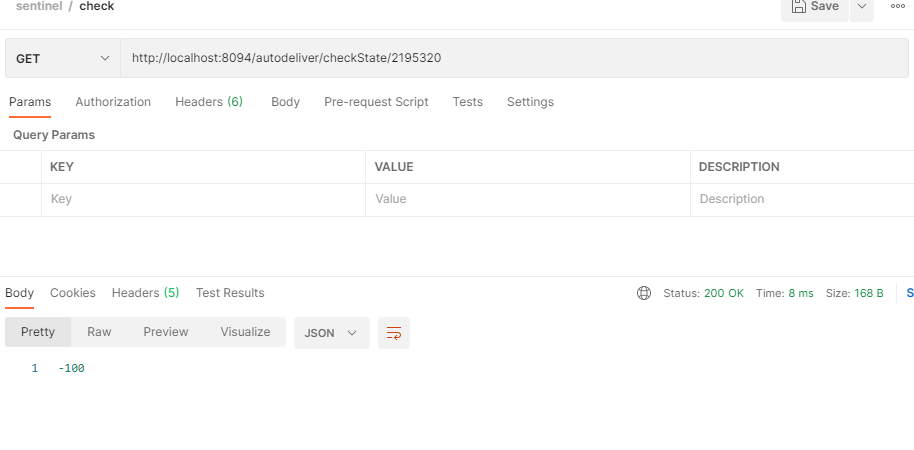Open the Tests tab
Screen dimensions: 914x450
click(x=467, y=102)
